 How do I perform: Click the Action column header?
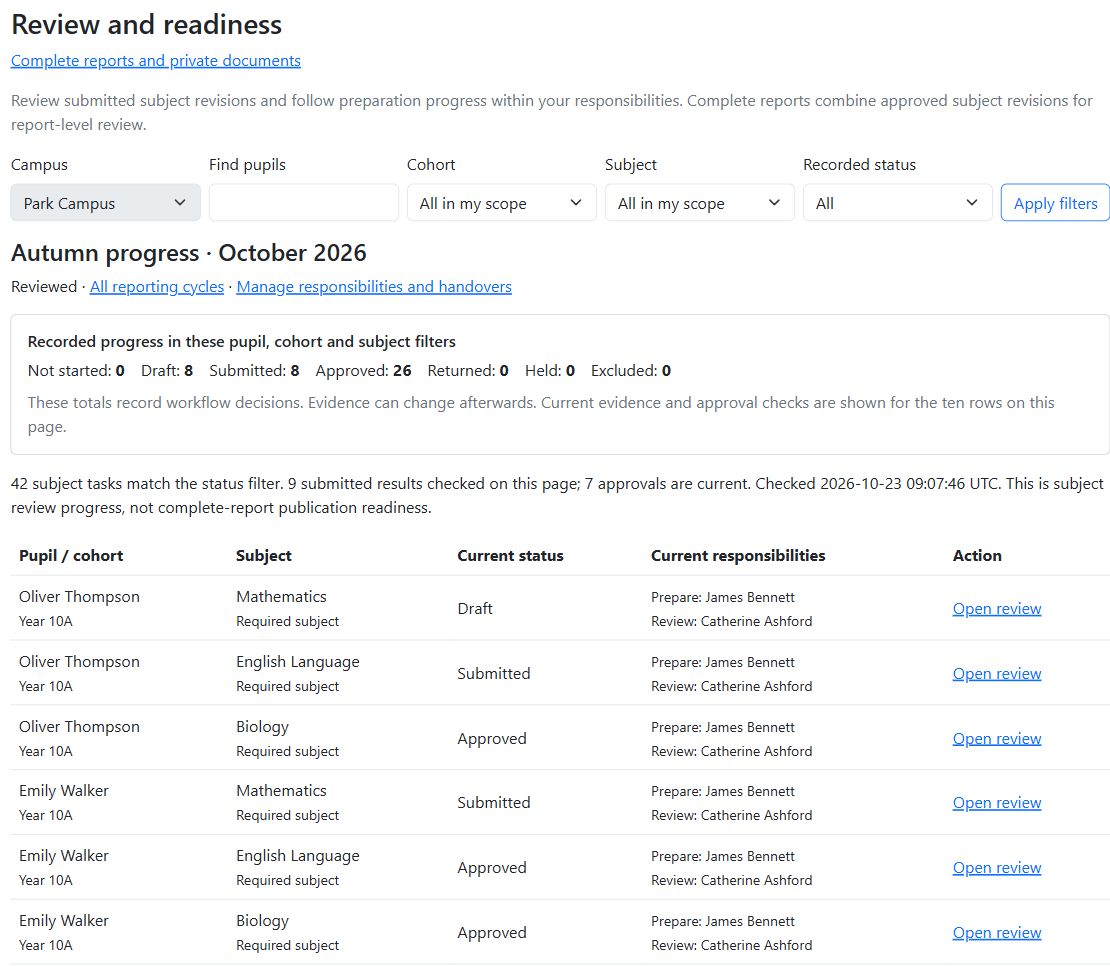click(977, 556)
